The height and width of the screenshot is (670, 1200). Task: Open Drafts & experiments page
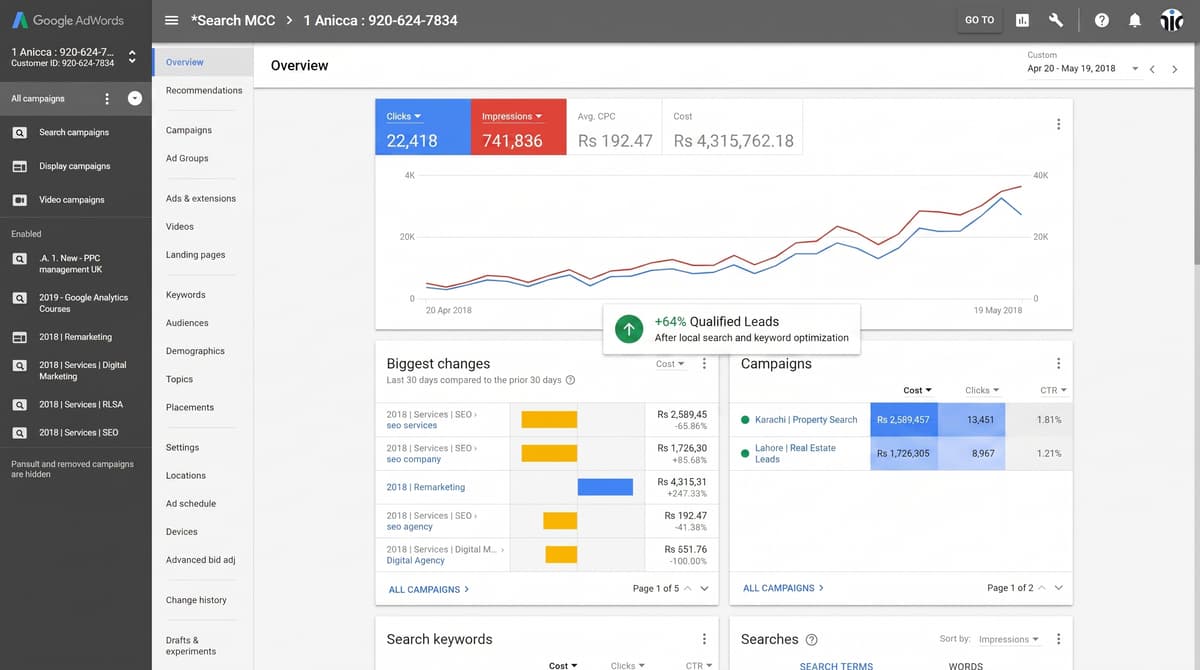coord(191,646)
